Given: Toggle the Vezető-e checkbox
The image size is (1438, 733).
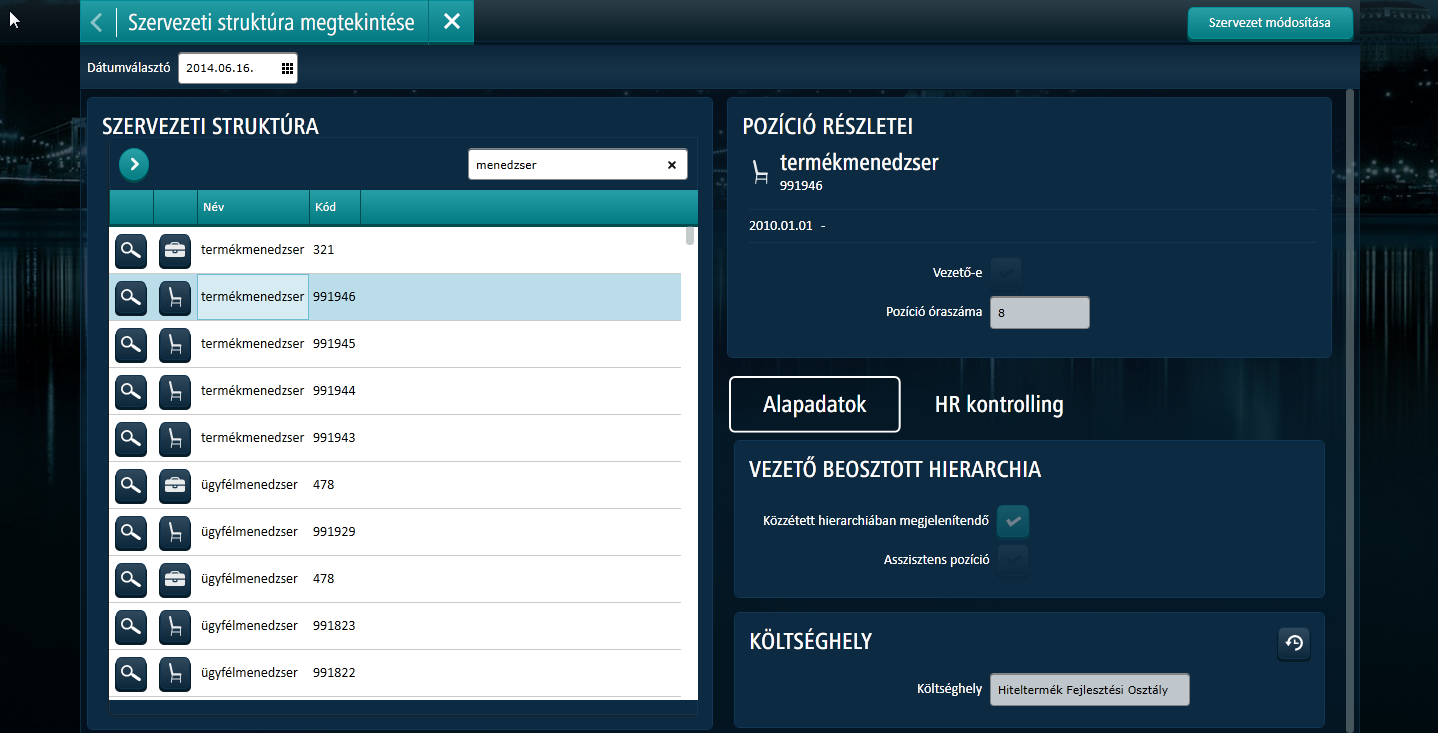Looking at the screenshot, I should pyautogui.click(x=1006, y=271).
